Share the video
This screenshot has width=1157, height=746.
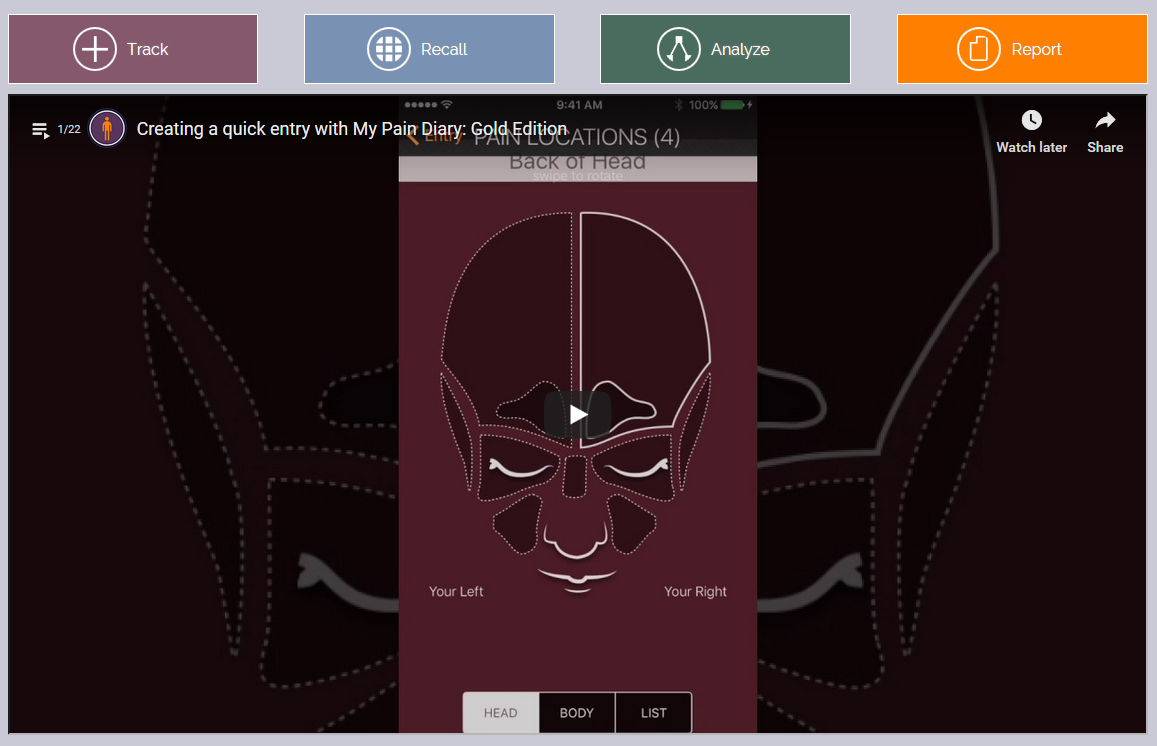[x=1105, y=132]
